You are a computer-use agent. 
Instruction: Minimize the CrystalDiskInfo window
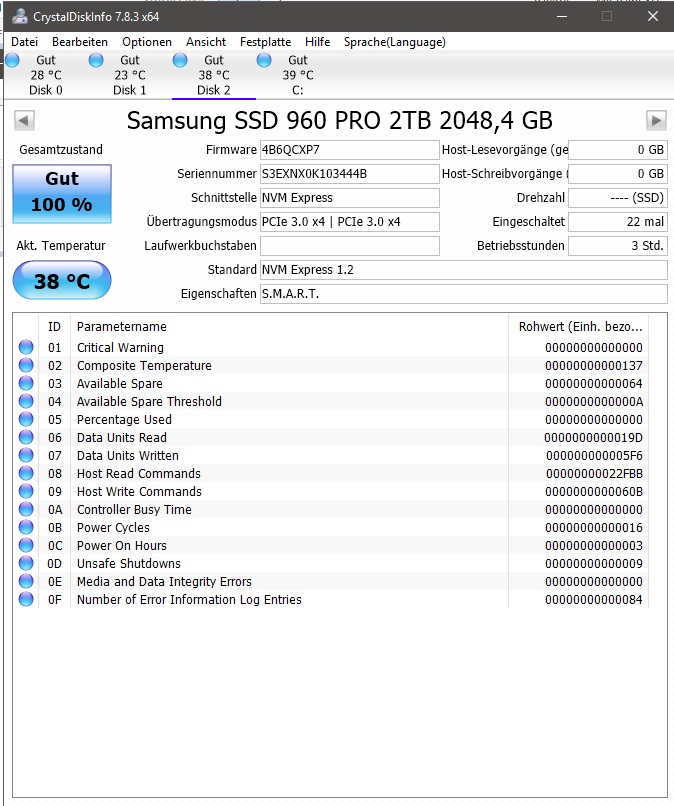coord(562,16)
